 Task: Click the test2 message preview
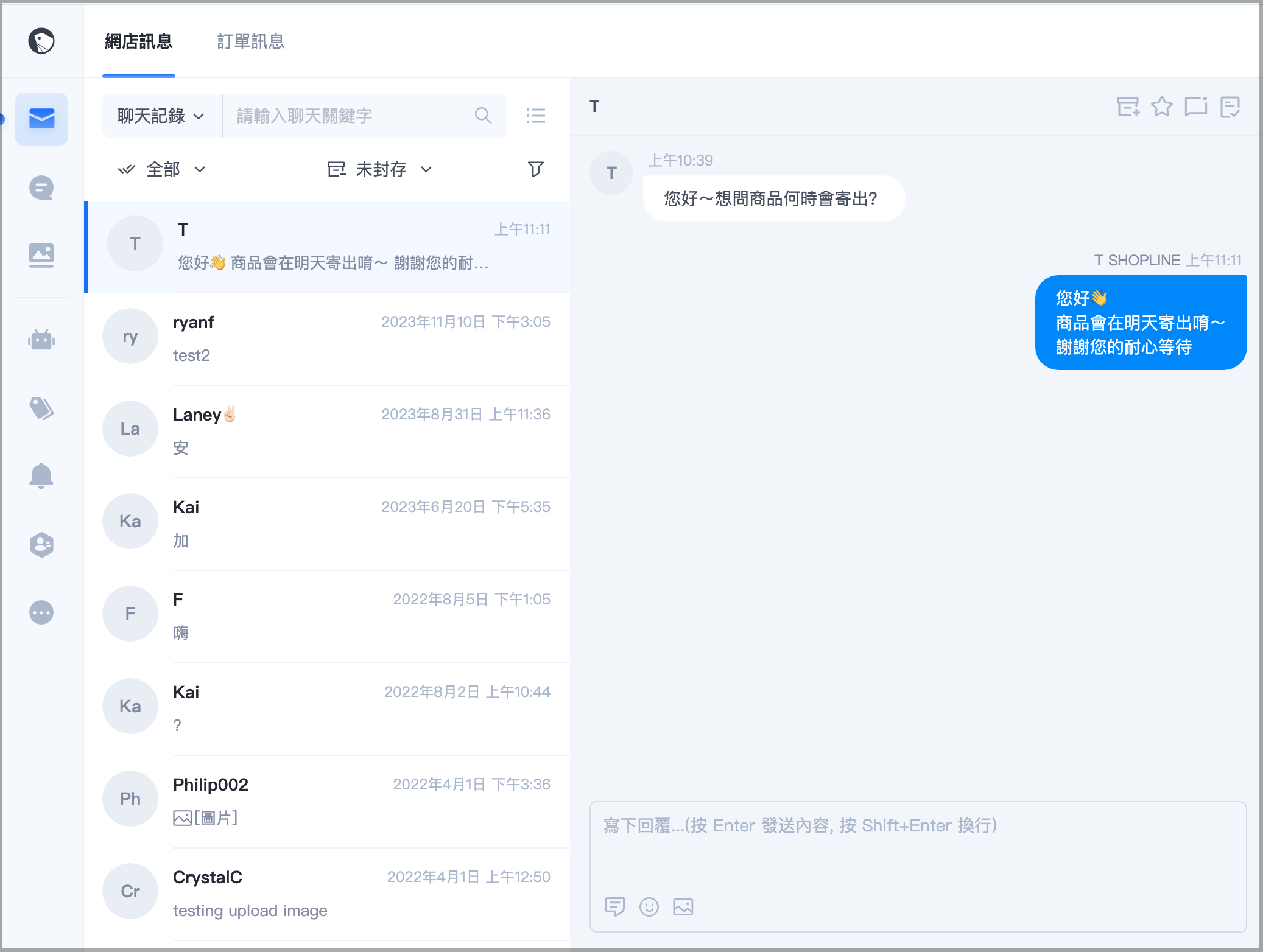point(191,355)
